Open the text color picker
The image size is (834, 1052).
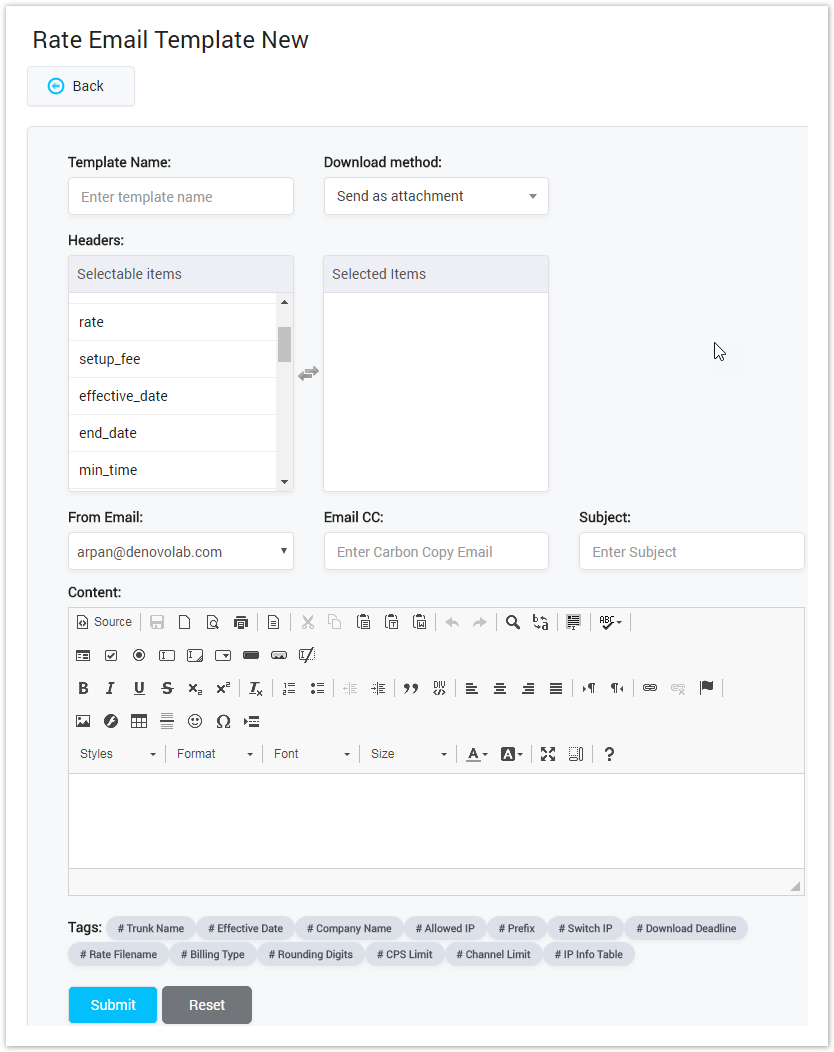click(474, 753)
